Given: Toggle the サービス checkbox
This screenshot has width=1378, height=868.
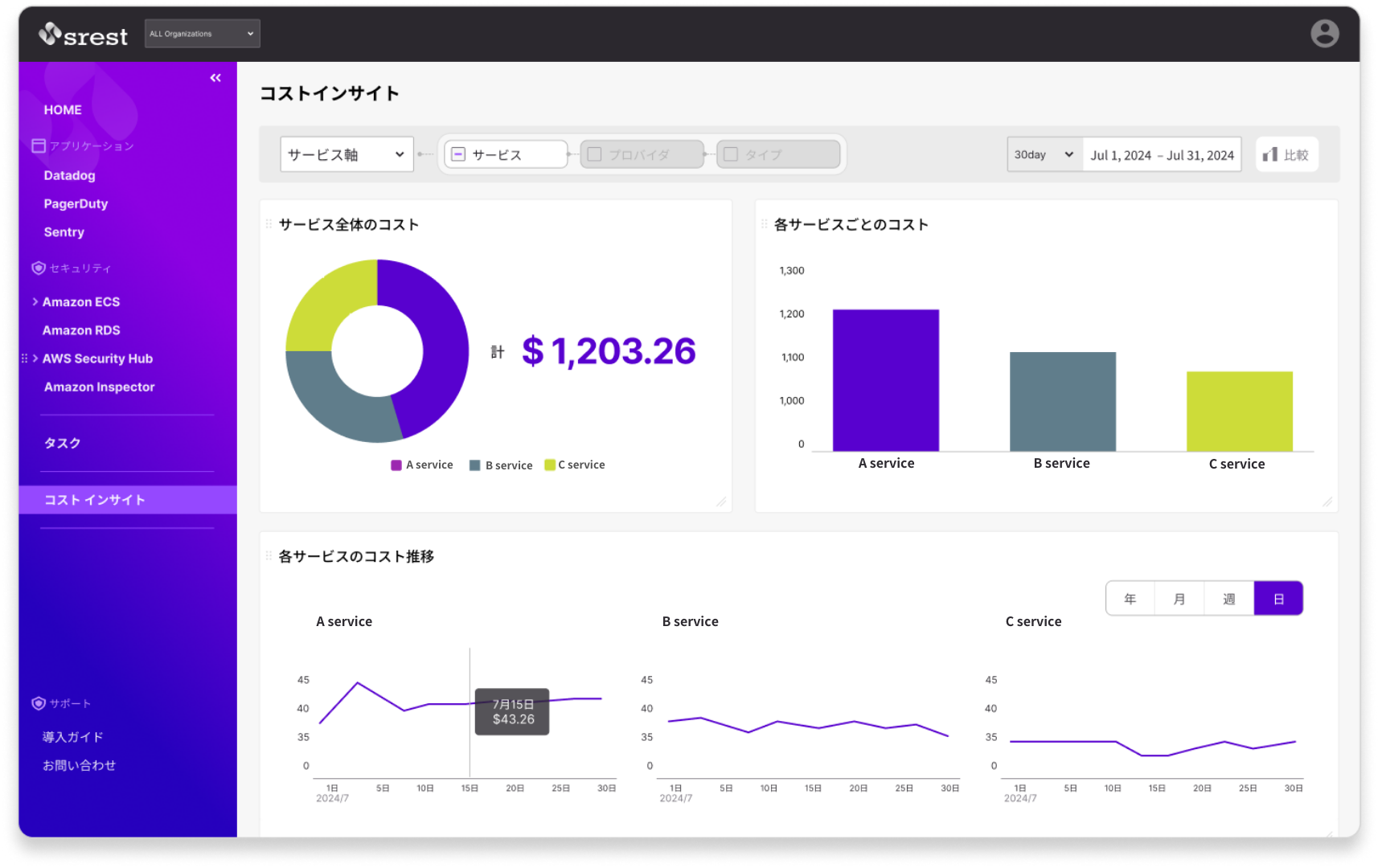Looking at the screenshot, I should point(458,154).
